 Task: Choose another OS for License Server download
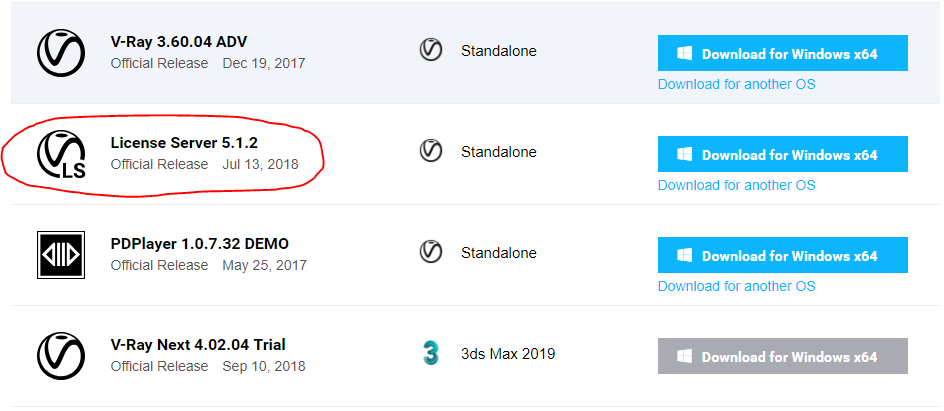point(736,185)
